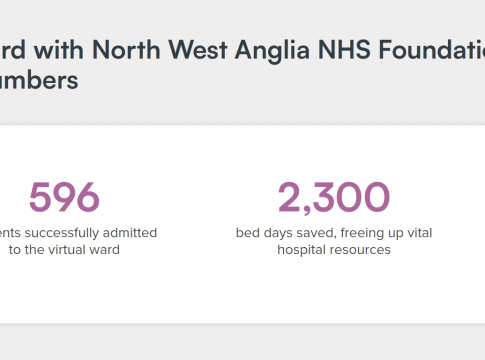Click the word 'West' in the heading
This screenshot has width=485, height=360.
click(x=198, y=50)
